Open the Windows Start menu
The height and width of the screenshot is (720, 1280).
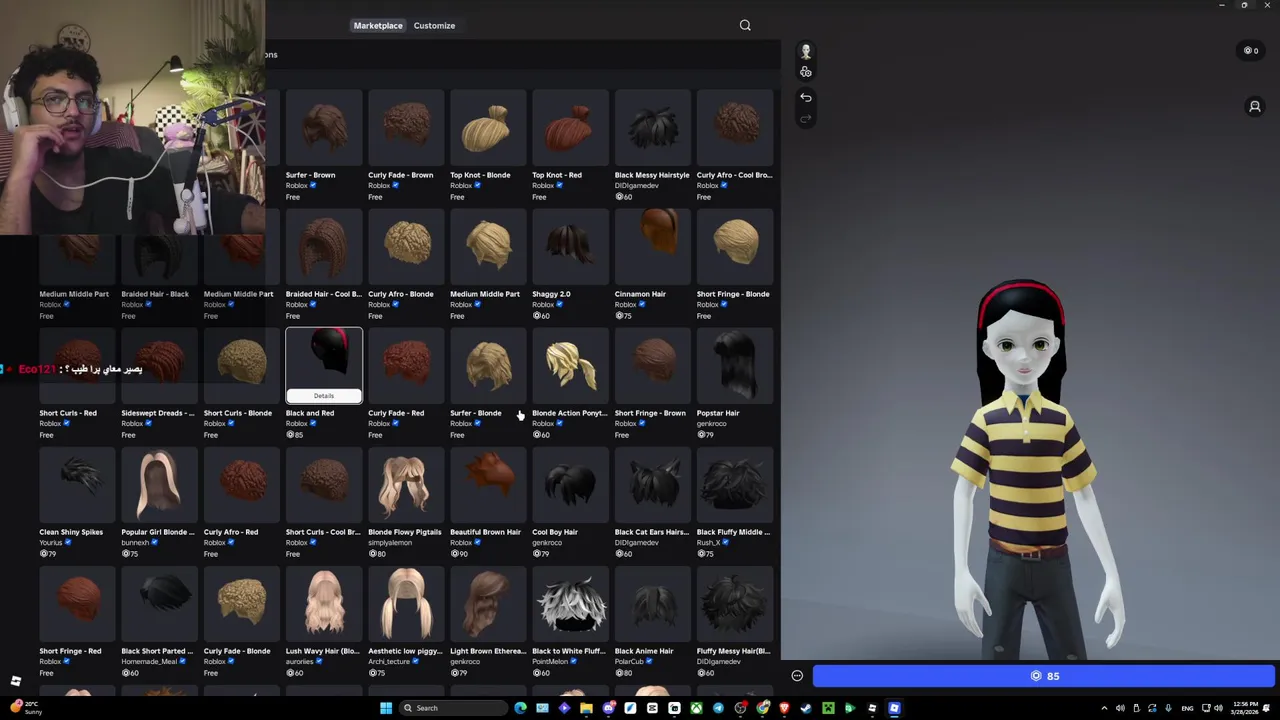click(x=386, y=708)
